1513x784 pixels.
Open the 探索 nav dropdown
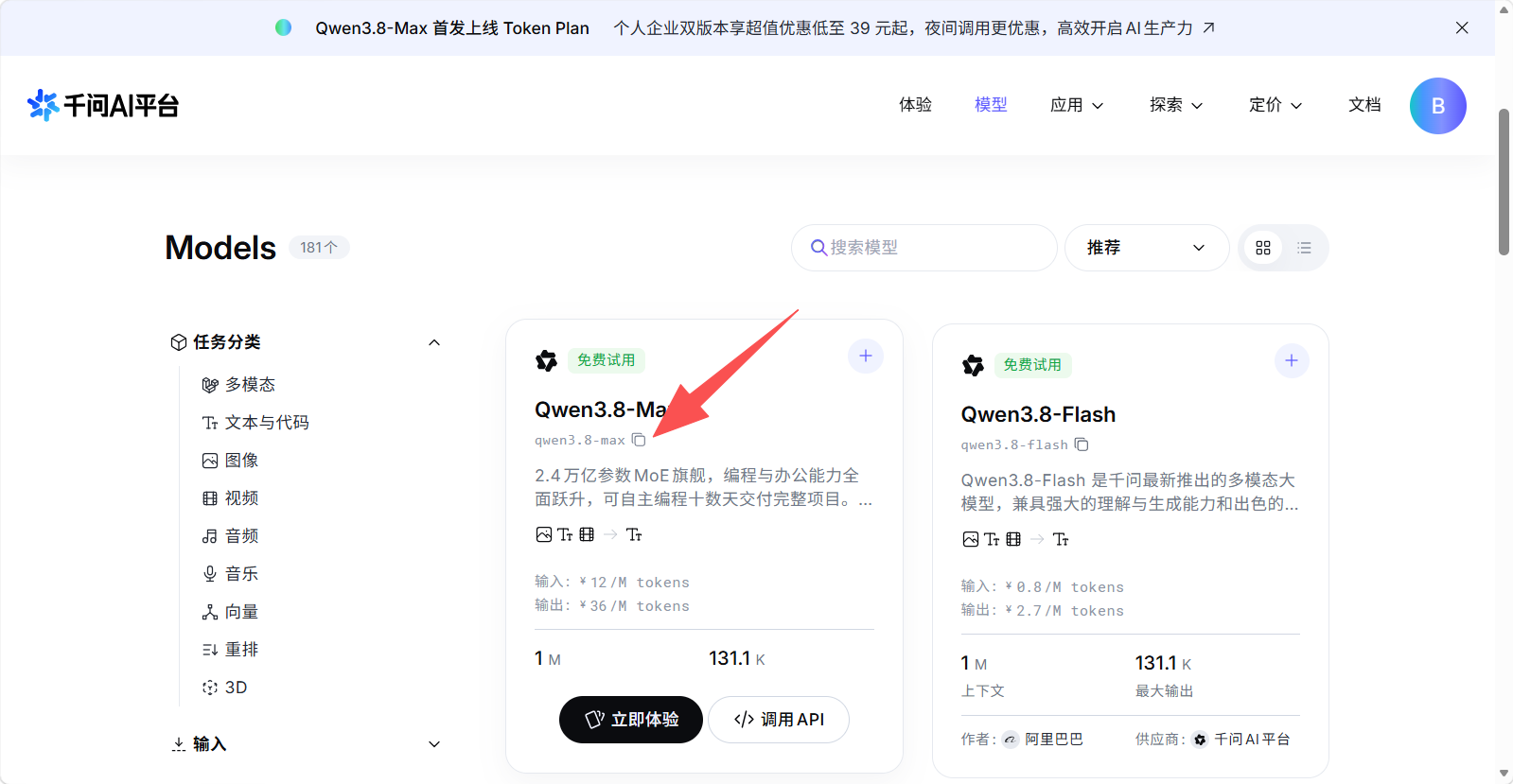pyautogui.click(x=1176, y=105)
